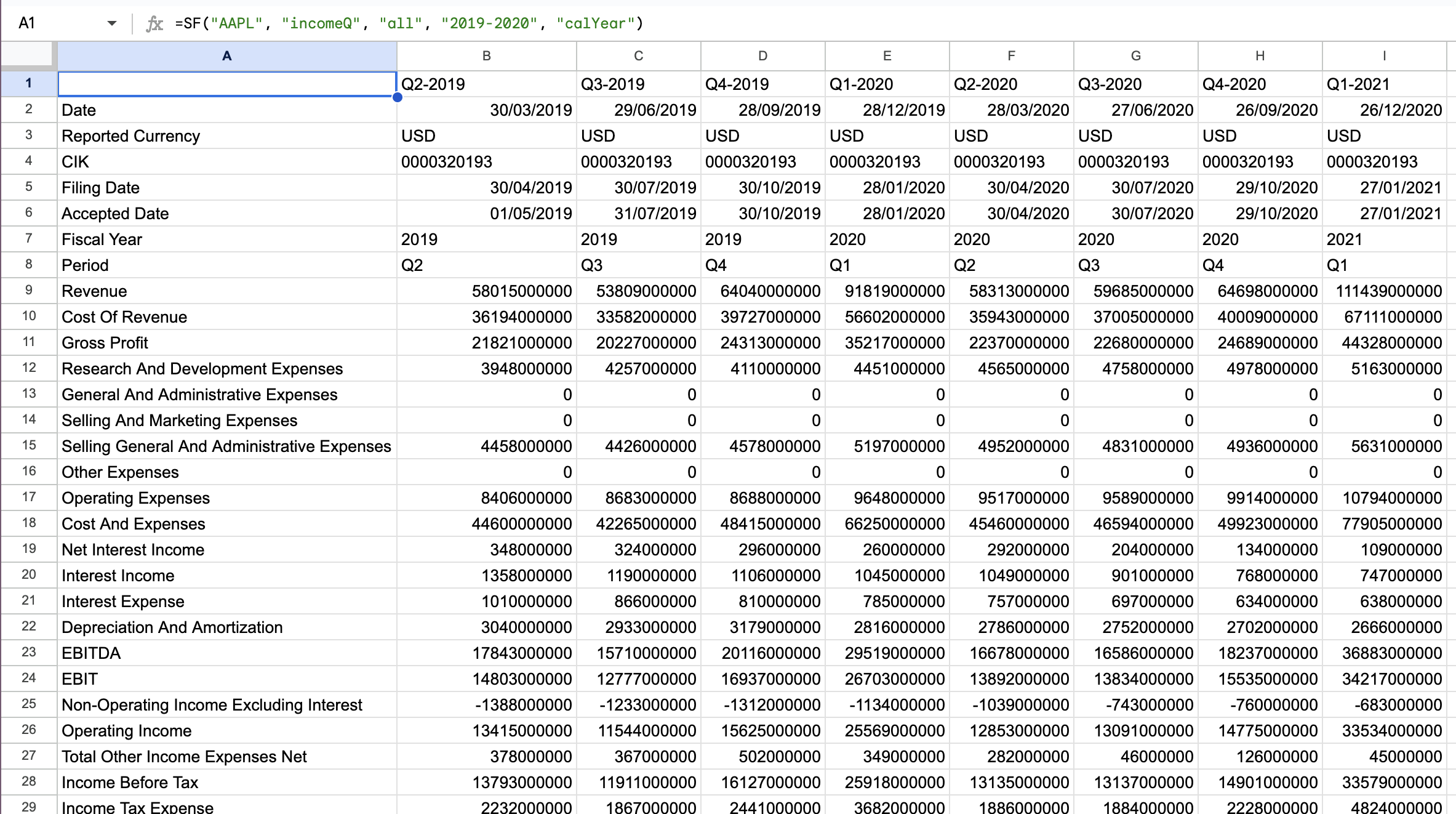This screenshot has height=814, width=1456.
Task: Click filing date 27/01/2021 in row 5
Action: 1384,187
